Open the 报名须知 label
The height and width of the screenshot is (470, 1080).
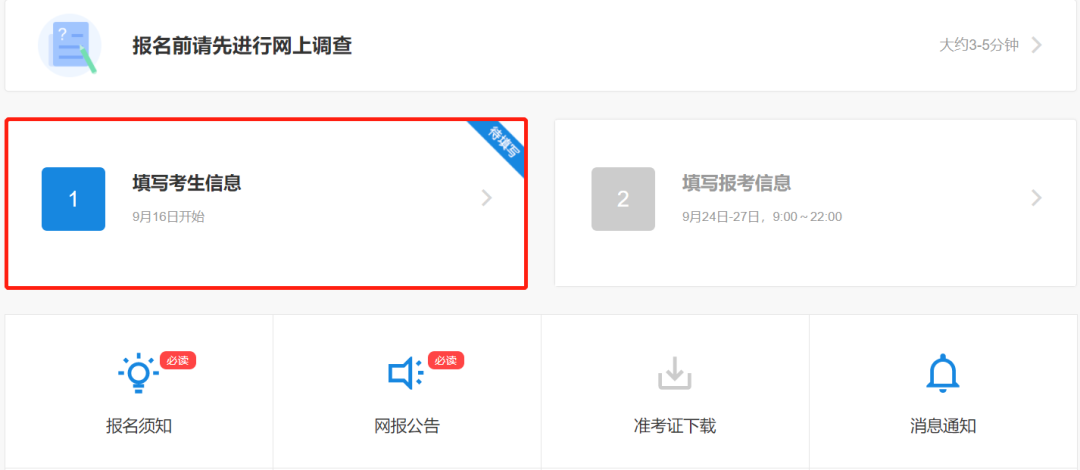pos(138,426)
